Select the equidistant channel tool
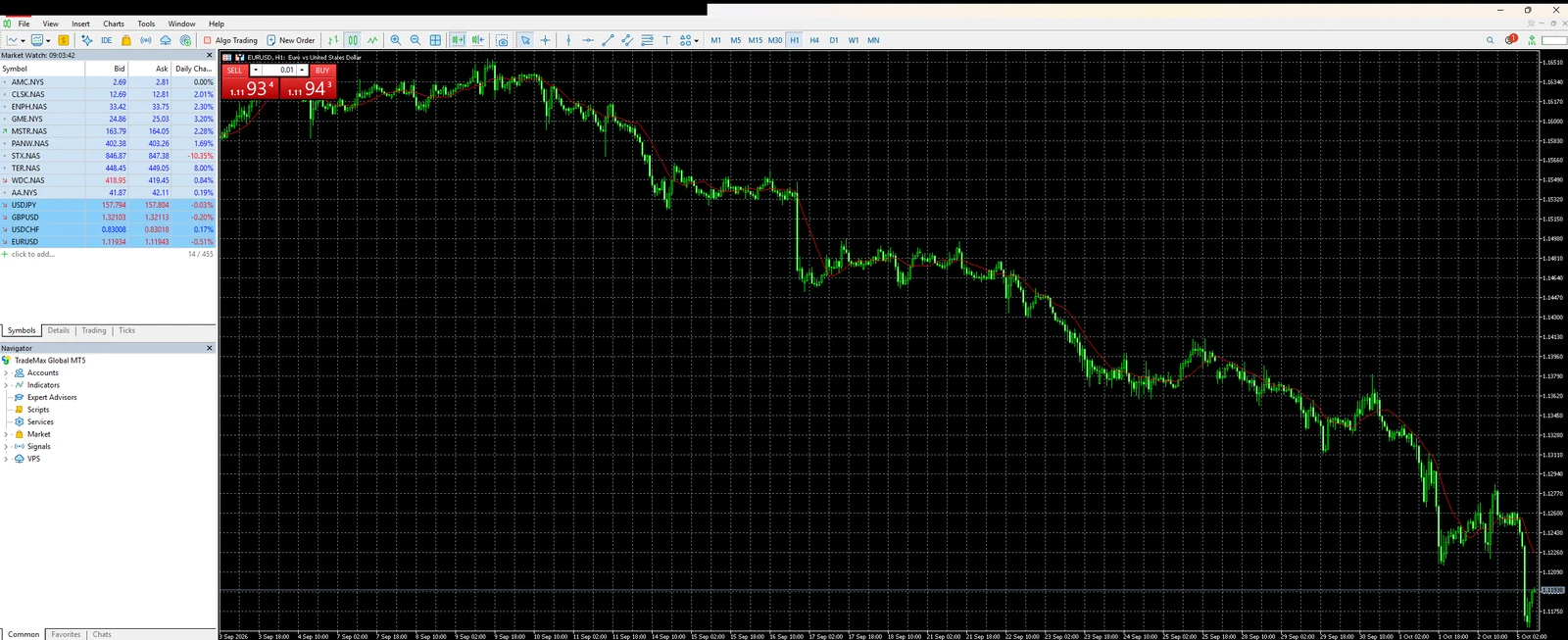Screen dimensions: 1568x640 pyautogui.click(x=627, y=40)
